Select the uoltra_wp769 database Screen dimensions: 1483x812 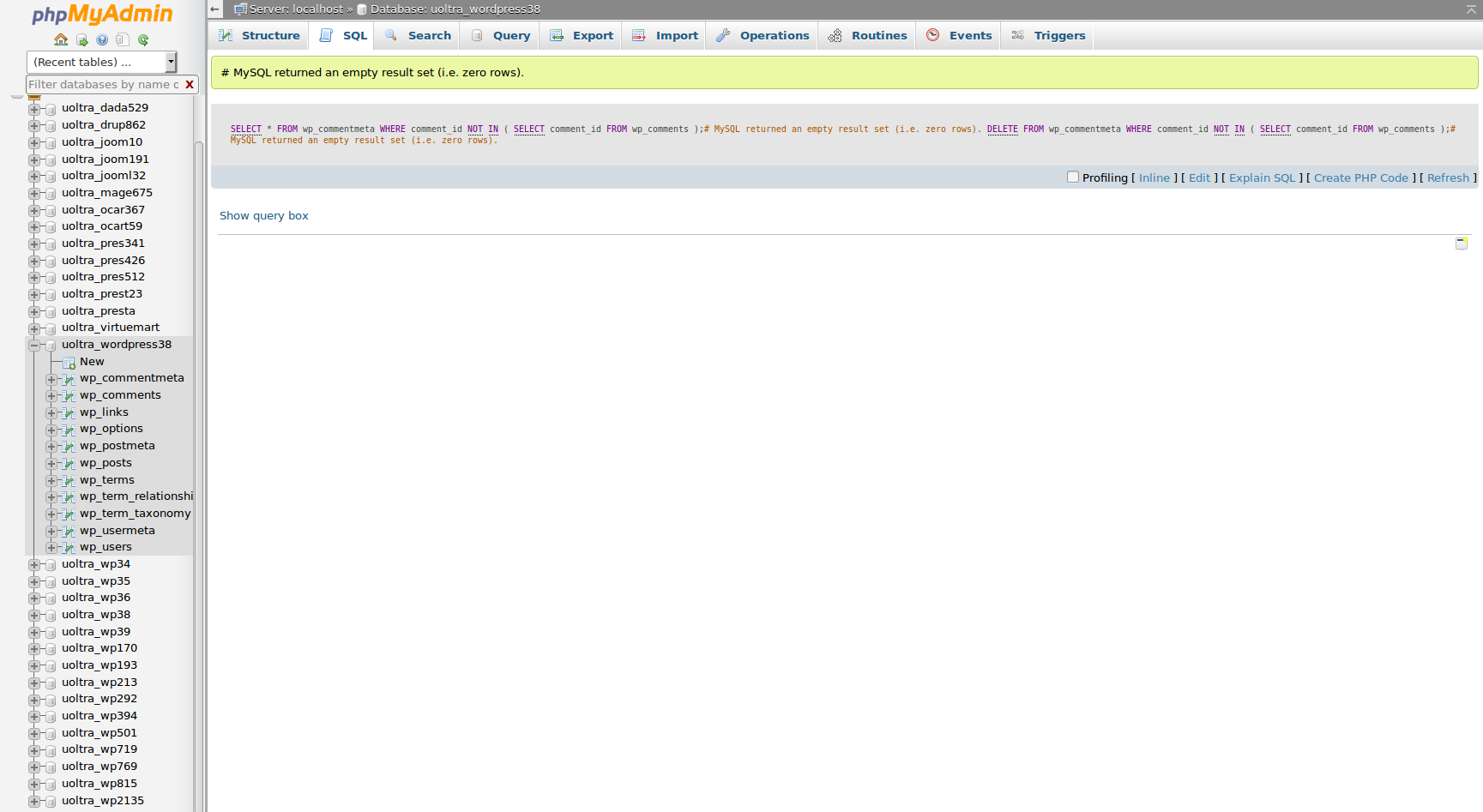(99, 767)
